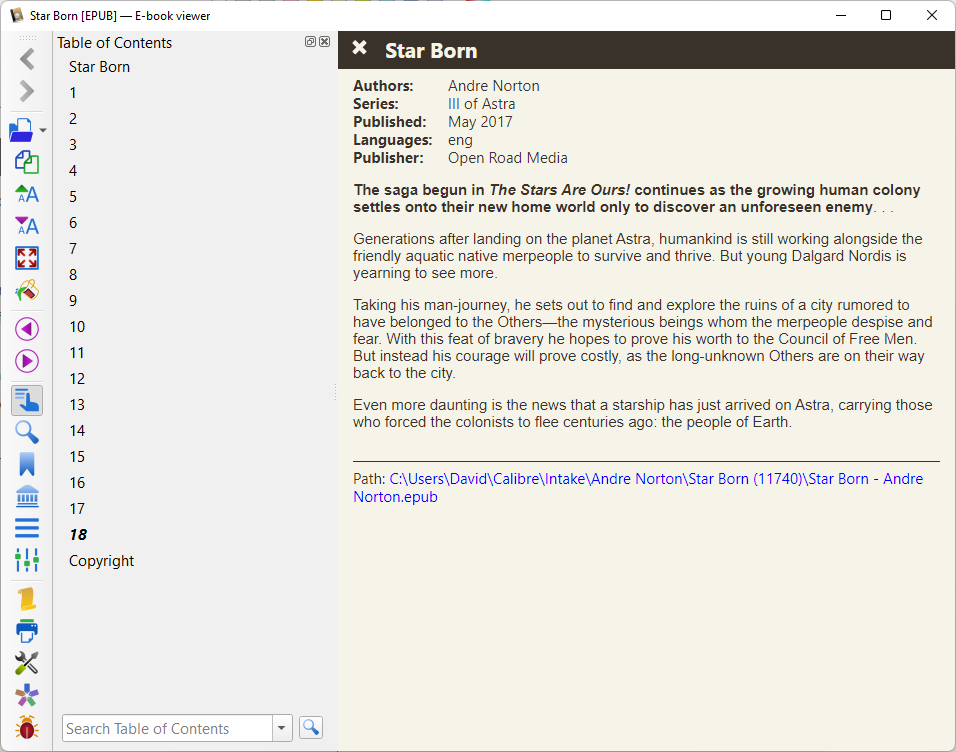Increase font size with the larger A icon
Screen dimensions: 956x752
[x=27, y=194]
